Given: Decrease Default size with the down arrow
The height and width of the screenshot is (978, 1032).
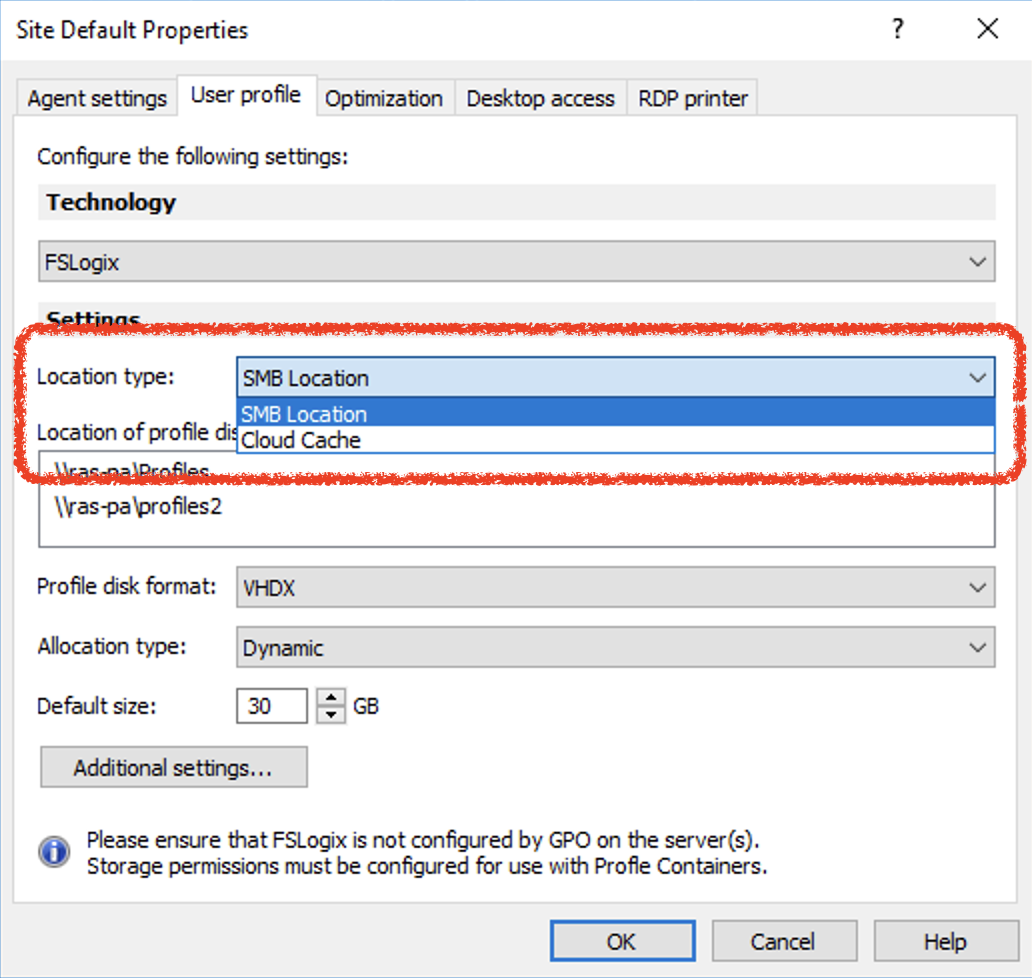Looking at the screenshot, I should [x=331, y=714].
